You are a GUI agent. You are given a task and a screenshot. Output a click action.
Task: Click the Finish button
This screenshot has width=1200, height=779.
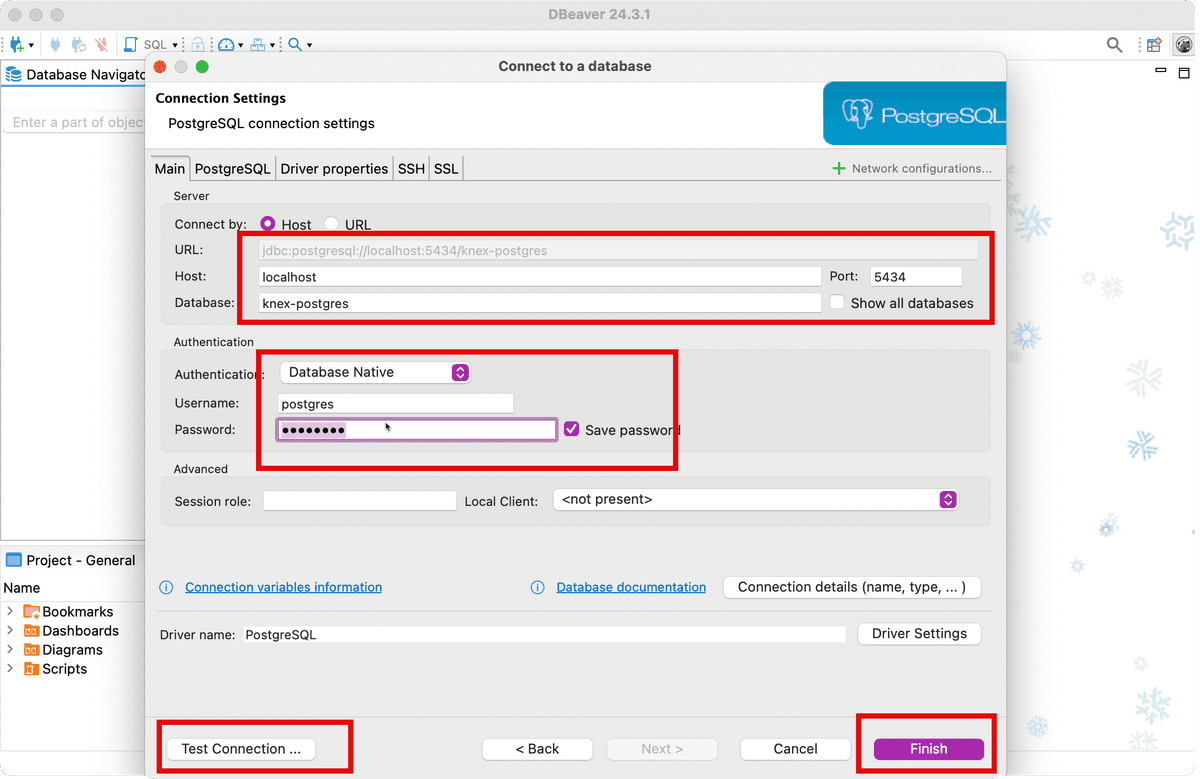tap(929, 749)
